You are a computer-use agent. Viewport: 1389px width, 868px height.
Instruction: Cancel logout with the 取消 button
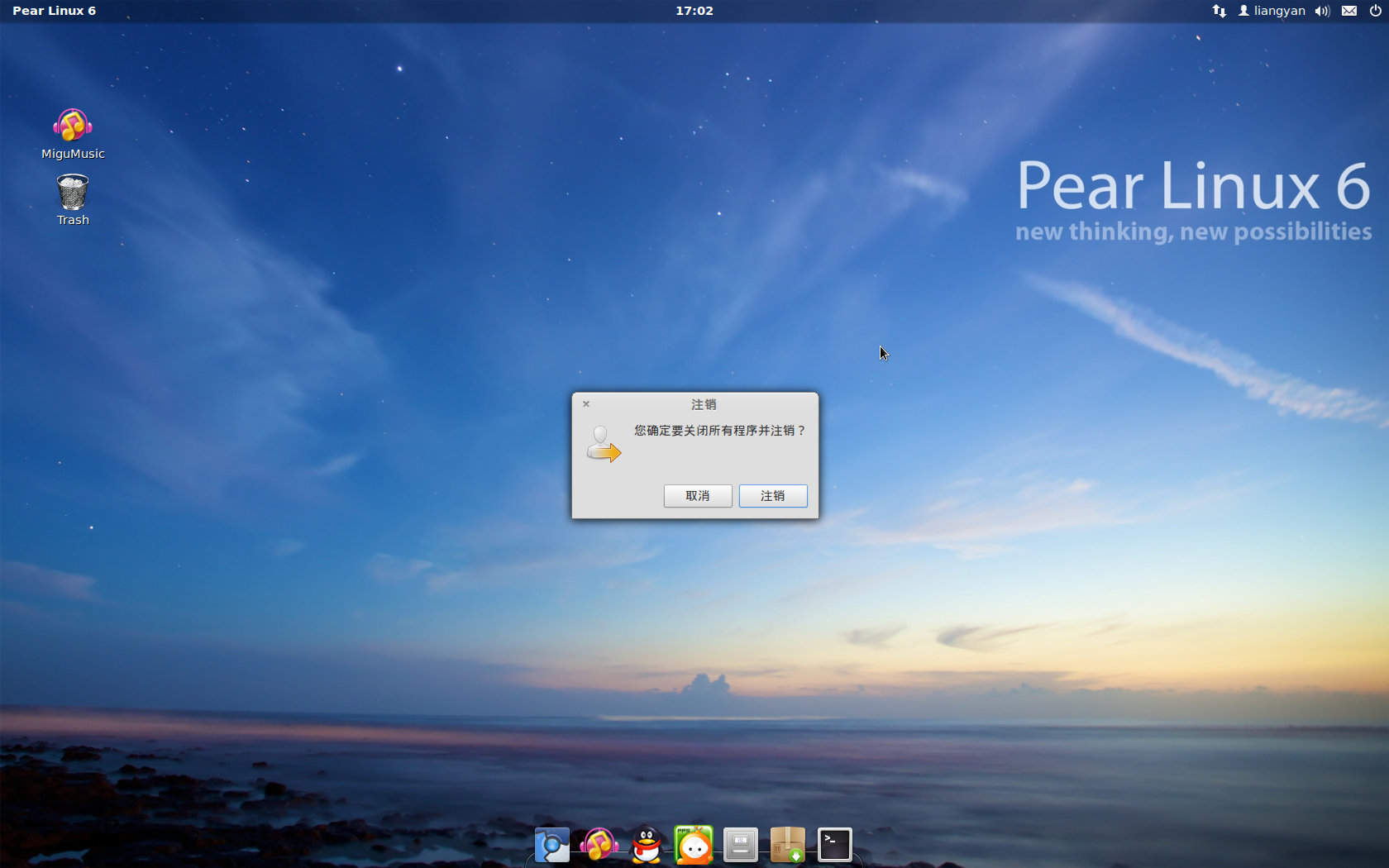click(698, 496)
